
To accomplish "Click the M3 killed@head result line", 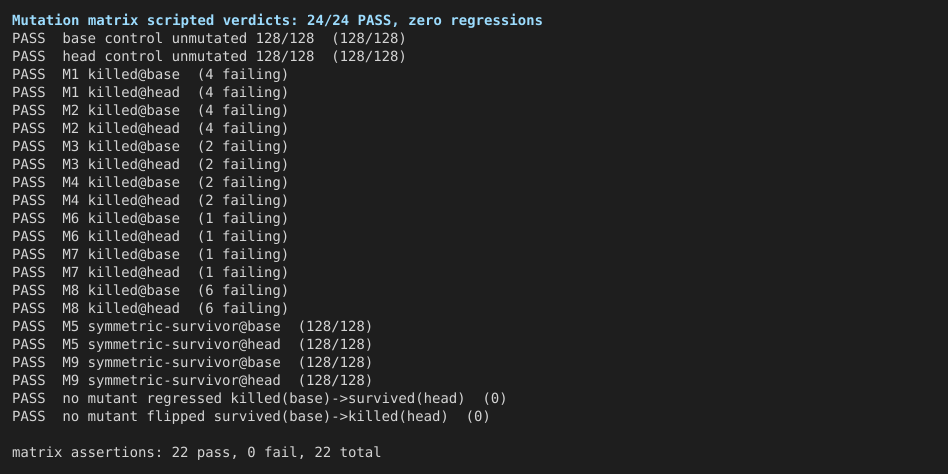I will tap(150, 164).
